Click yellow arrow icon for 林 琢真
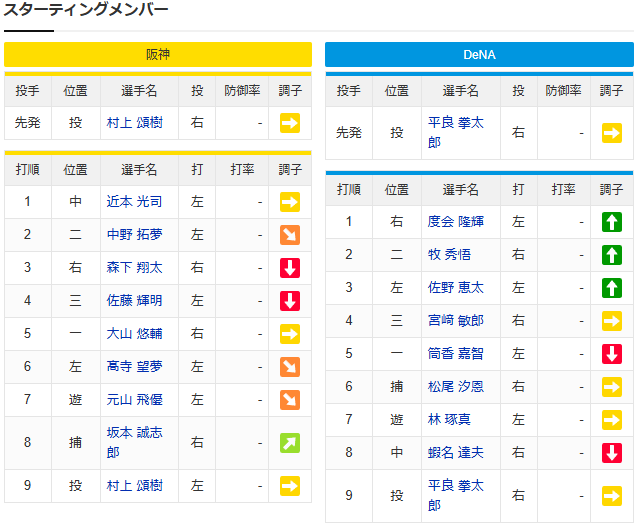The width and height of the screenshot is (640, 527). pyautogui.click(x=612, y=420)
